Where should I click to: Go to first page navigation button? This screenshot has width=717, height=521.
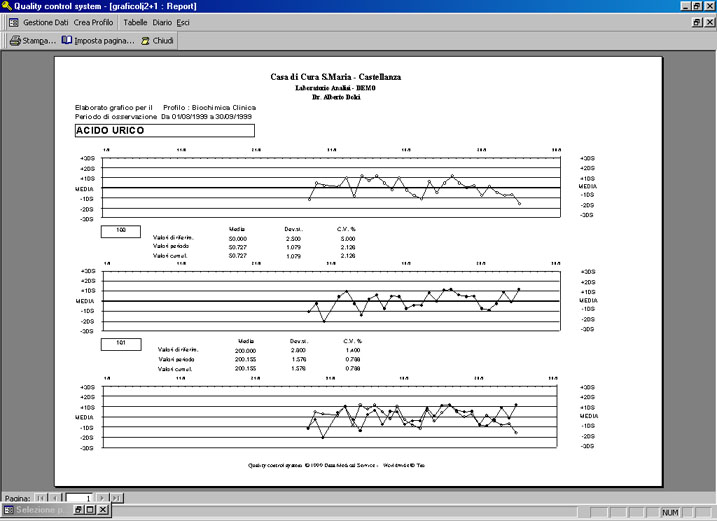41,498
